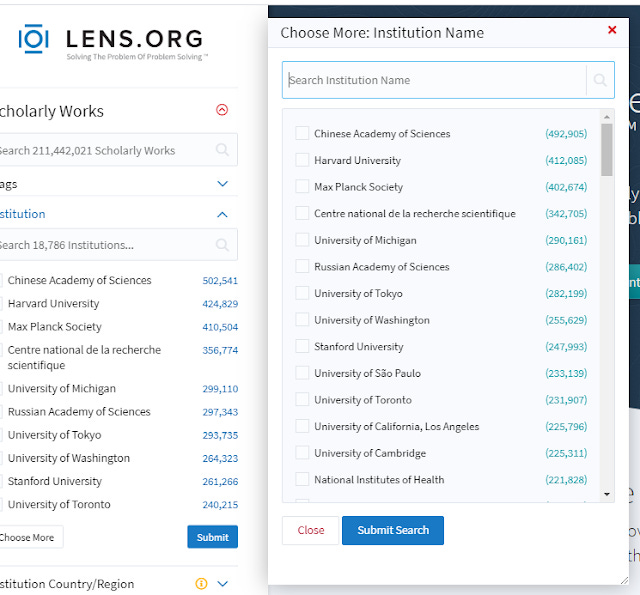
Task: Click University of Tokyo in sidebar
Action: 54,435
